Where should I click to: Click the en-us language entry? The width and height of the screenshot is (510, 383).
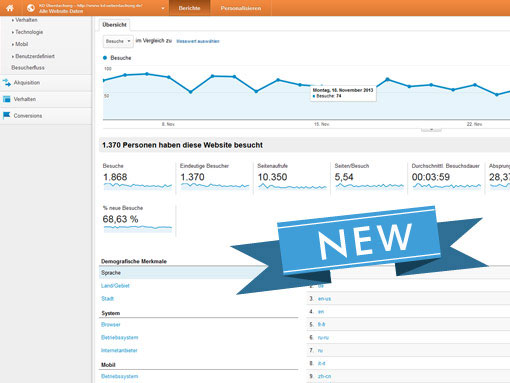[324, 299]
